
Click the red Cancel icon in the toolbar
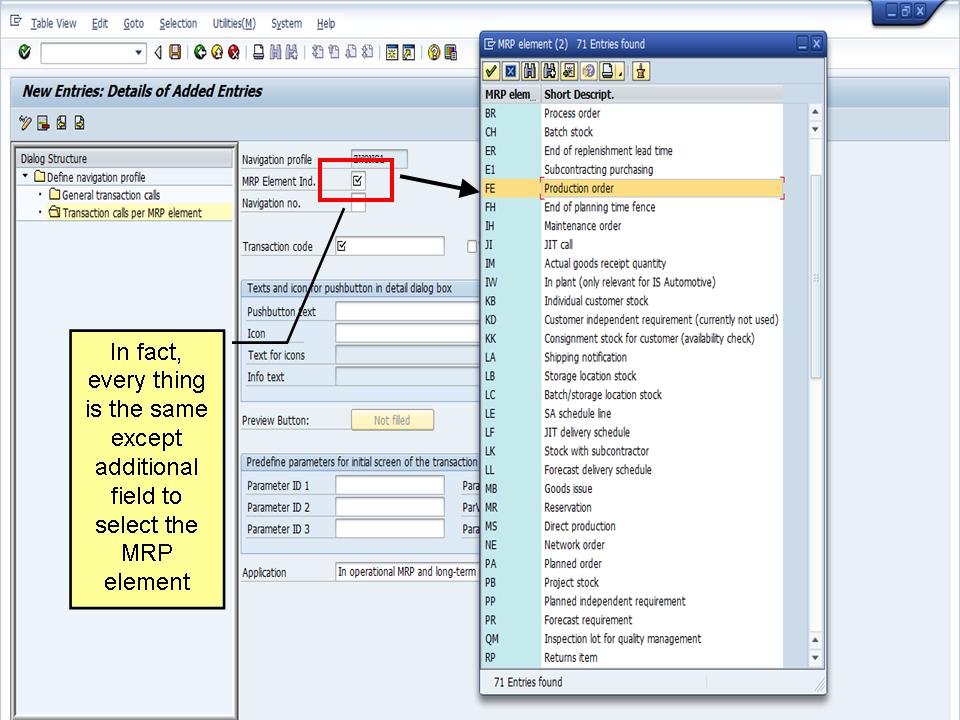tap(235, 53)
